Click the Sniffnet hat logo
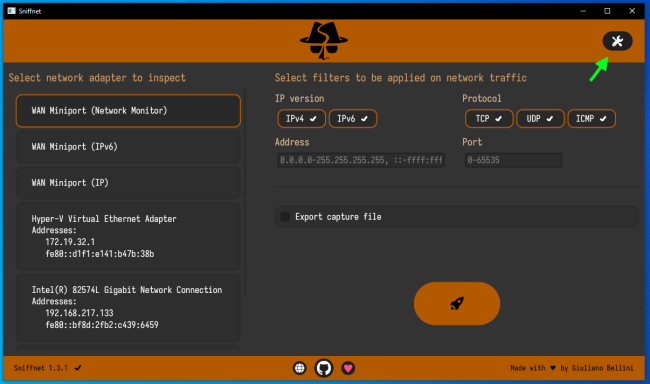 [x=324, y=41]
